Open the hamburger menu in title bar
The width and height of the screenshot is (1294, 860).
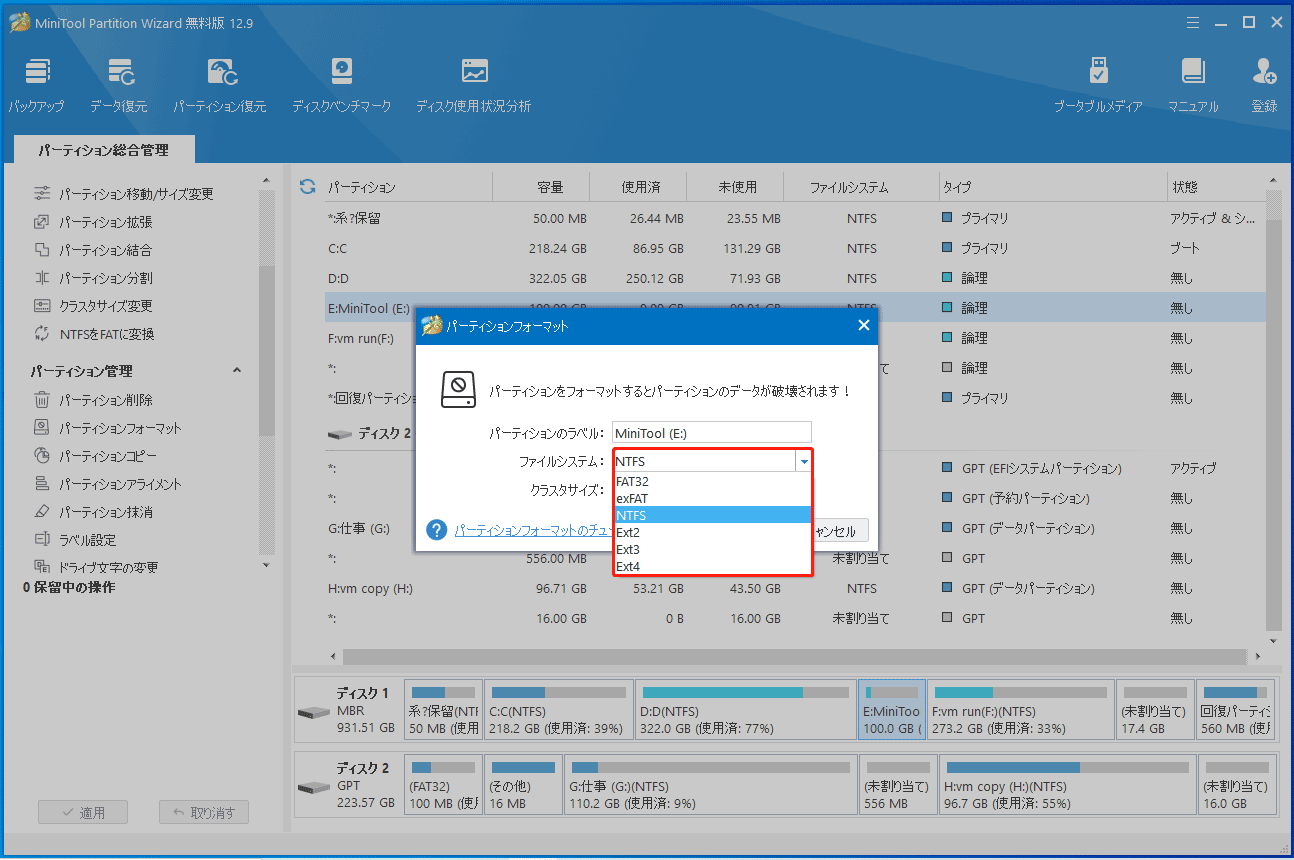(1192, 22)
